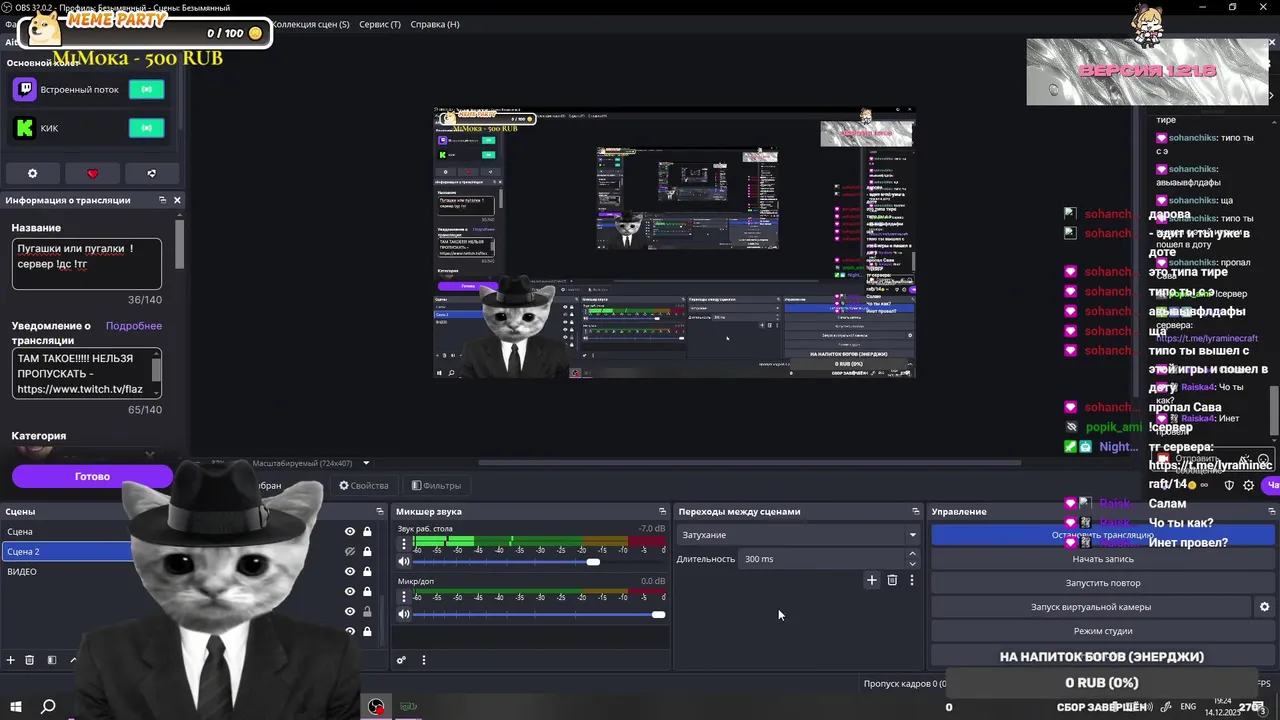Open virtual camera settings gear
Image resolution: width=1280 pixels, height=720 pixels.
[1264, 607]
